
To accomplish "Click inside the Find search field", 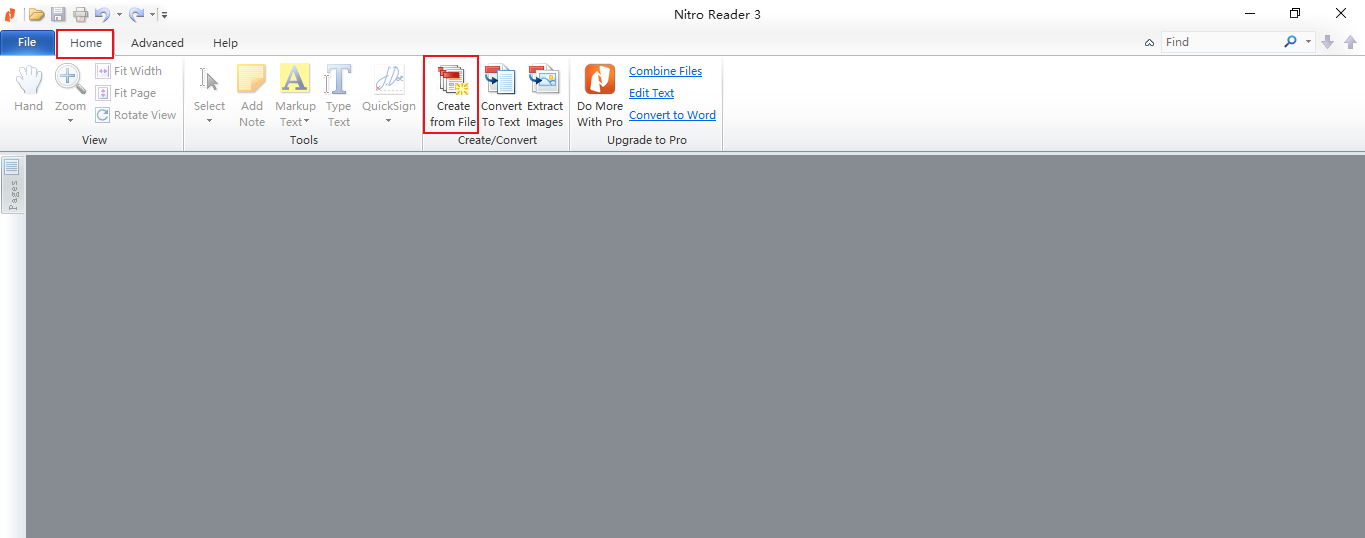I will pyautogui.click(x=1222, y=42).
